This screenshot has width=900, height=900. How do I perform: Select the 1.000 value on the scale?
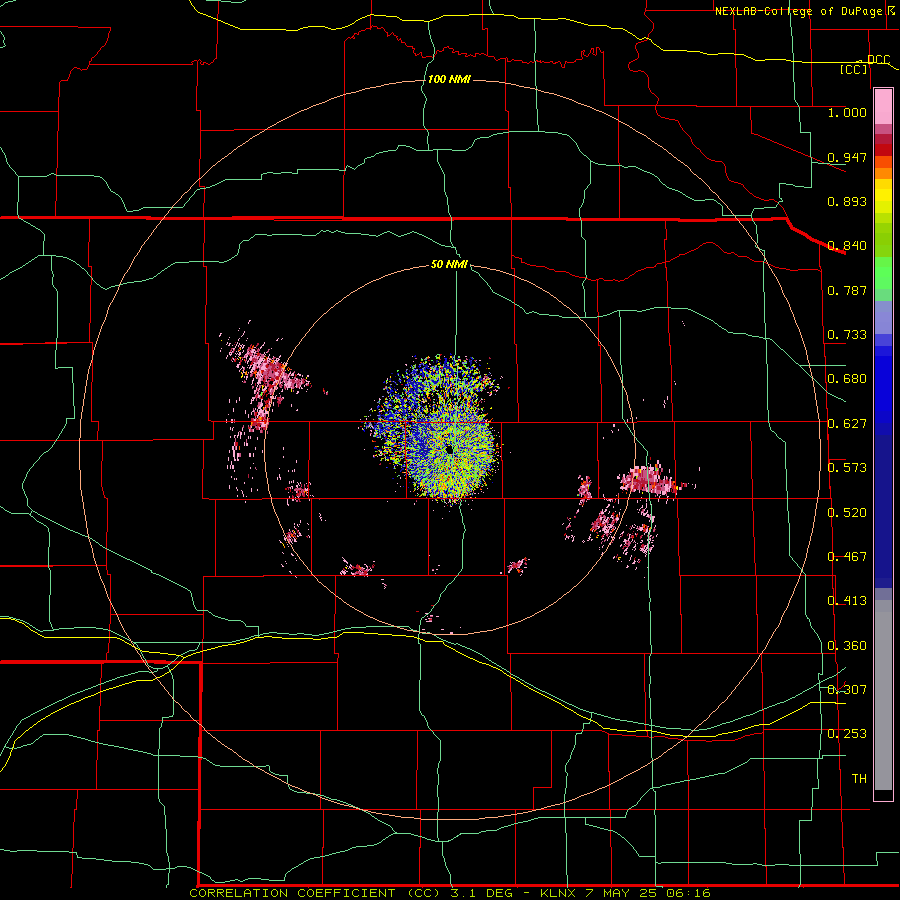847,112
